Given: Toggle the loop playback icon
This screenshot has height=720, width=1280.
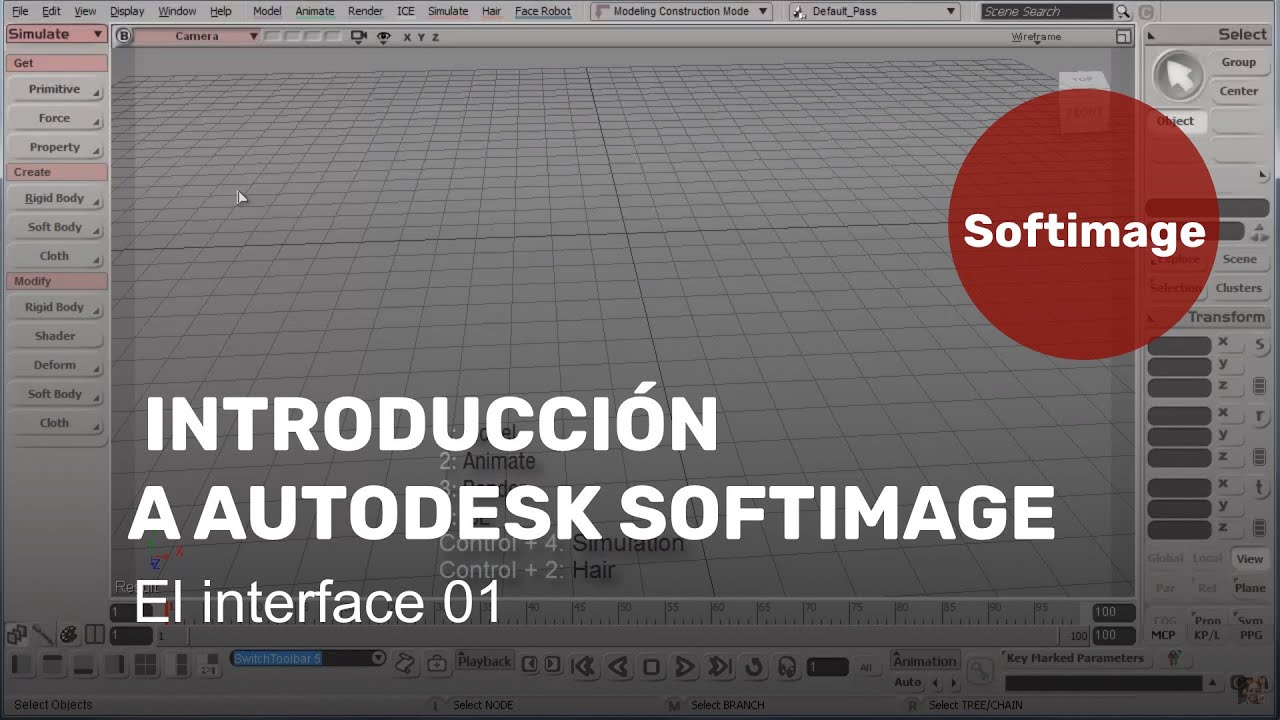Looking at the screenshot, I should tap(754, 666).
